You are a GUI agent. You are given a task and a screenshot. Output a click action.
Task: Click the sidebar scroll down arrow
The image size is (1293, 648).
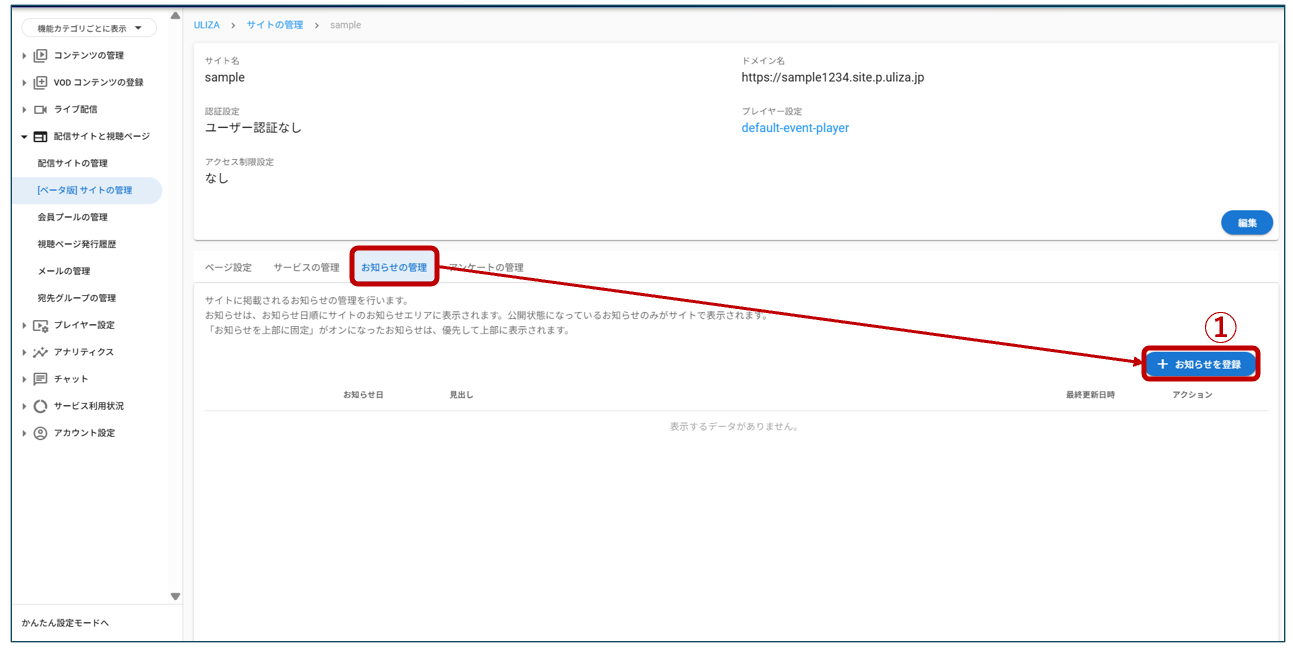(175, 597)
